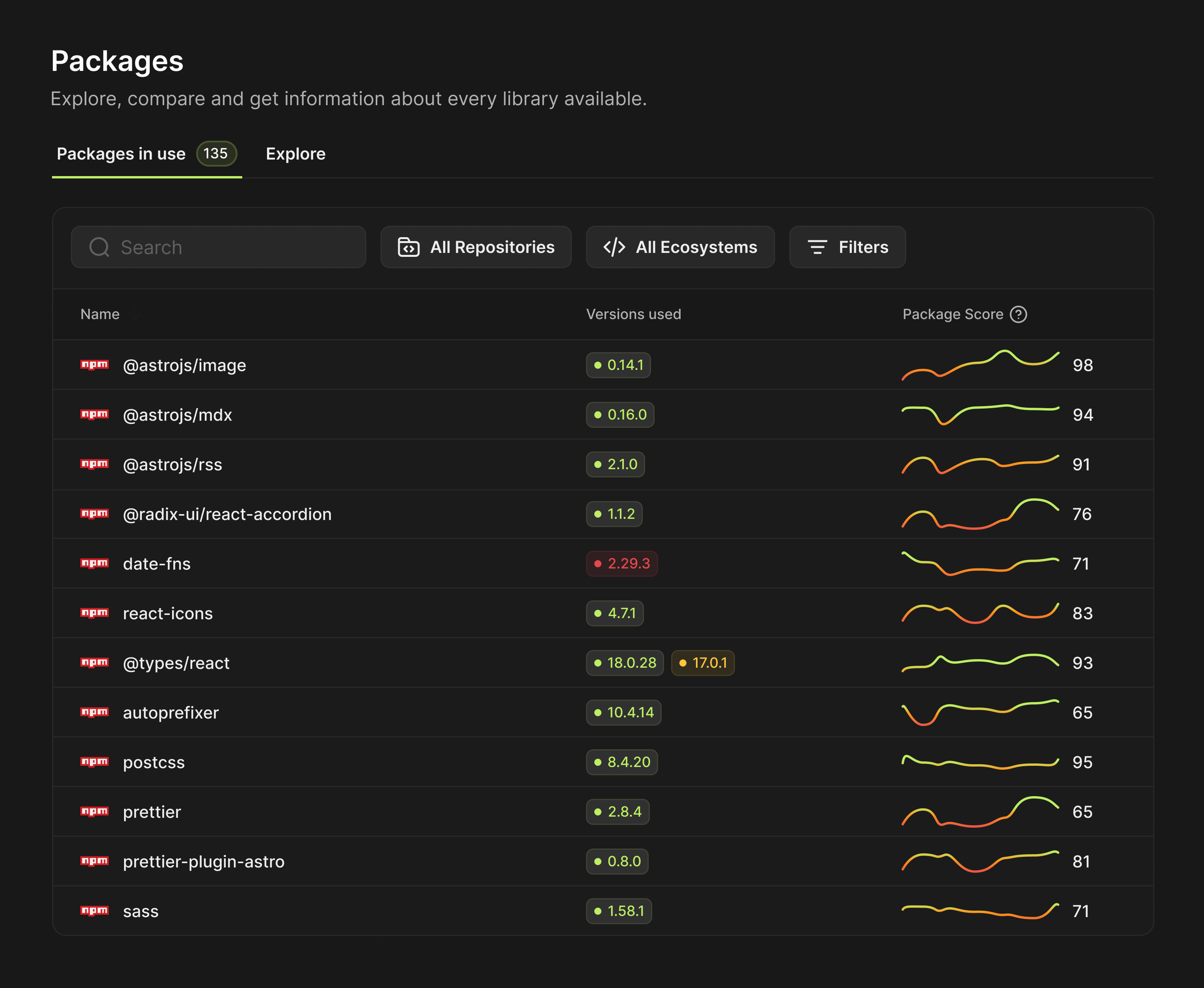Click the npm icon beside autoprefixer

click(95, 712)
